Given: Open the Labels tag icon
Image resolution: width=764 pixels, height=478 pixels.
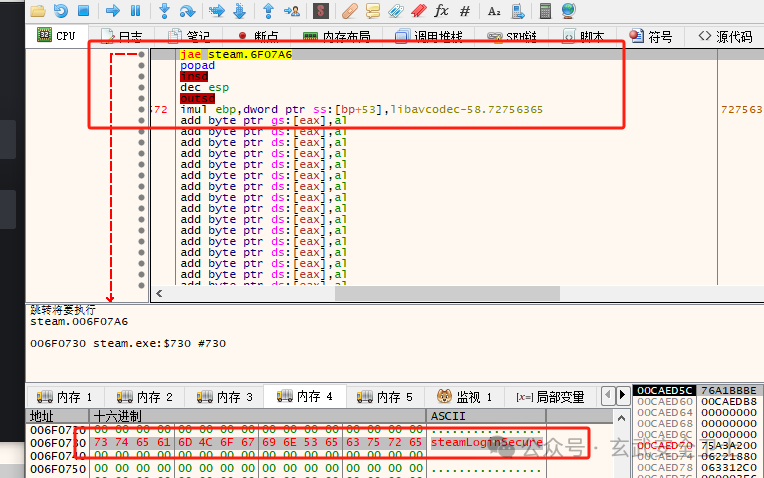Looking at the screenshot, I should pos(396,10).
